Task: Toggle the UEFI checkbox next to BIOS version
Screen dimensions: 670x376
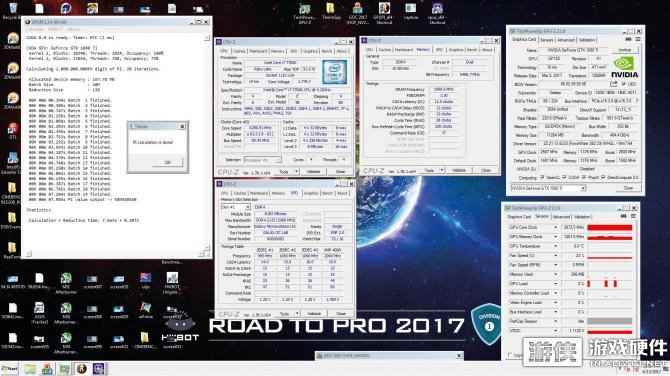Action: coord(624,84)
